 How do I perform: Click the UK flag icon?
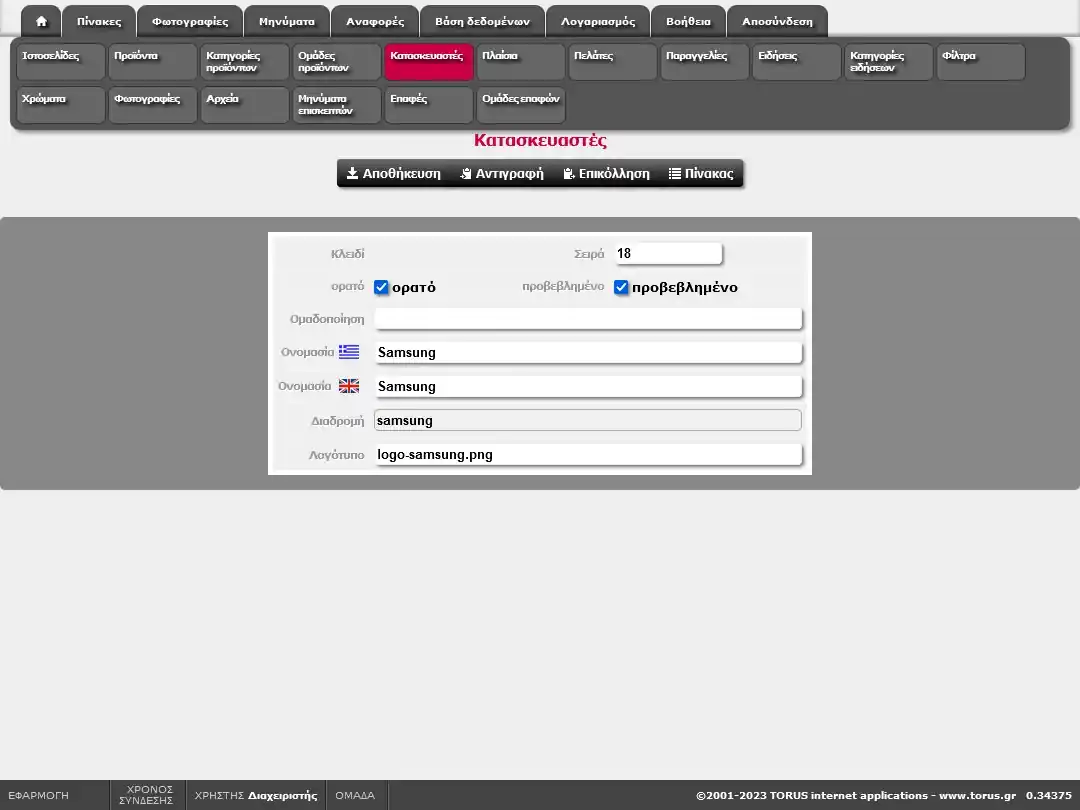pyautogui.click(x=349, y=386)
